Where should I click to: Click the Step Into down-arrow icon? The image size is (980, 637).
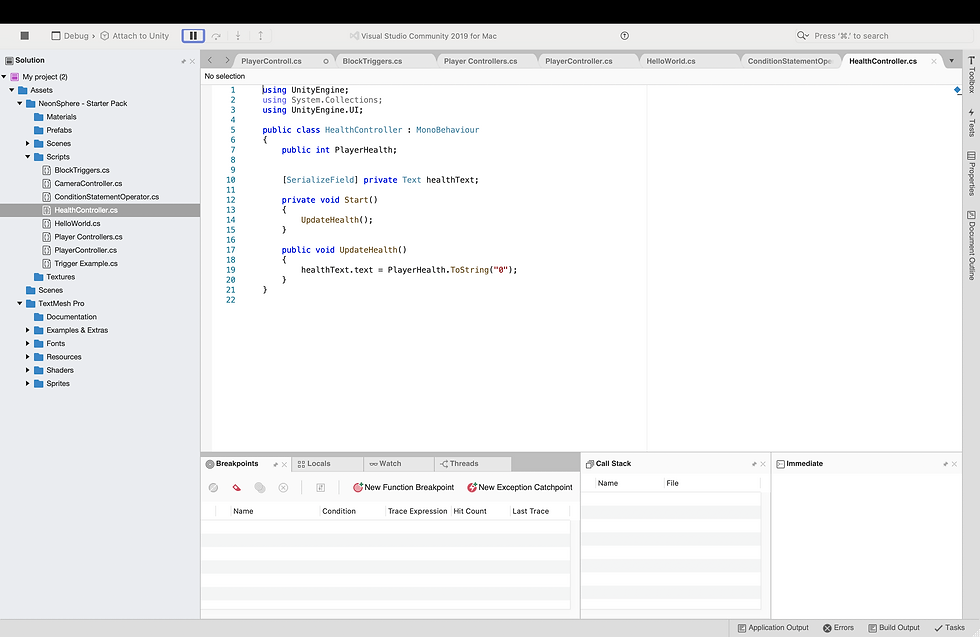238,36
